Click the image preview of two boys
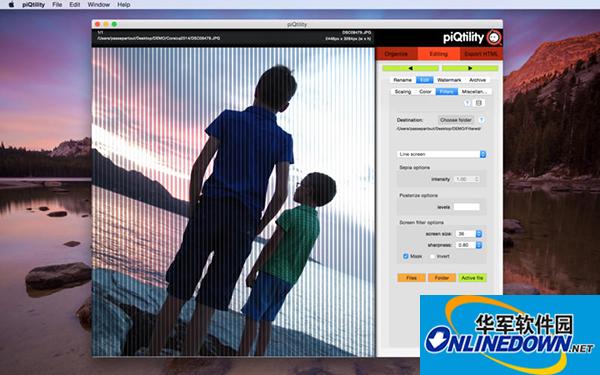This screenshot has height=375, width=600. 233,202
